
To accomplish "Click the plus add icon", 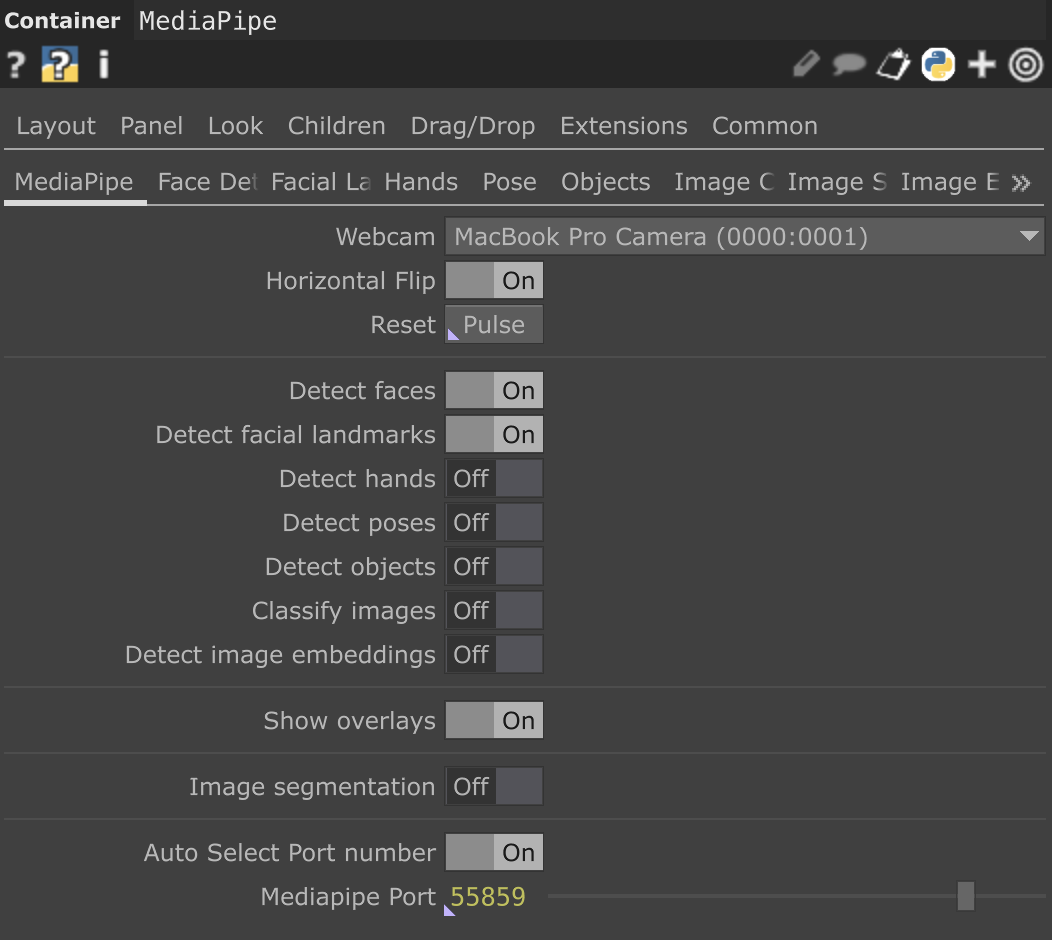I will (x=982, y=65).
